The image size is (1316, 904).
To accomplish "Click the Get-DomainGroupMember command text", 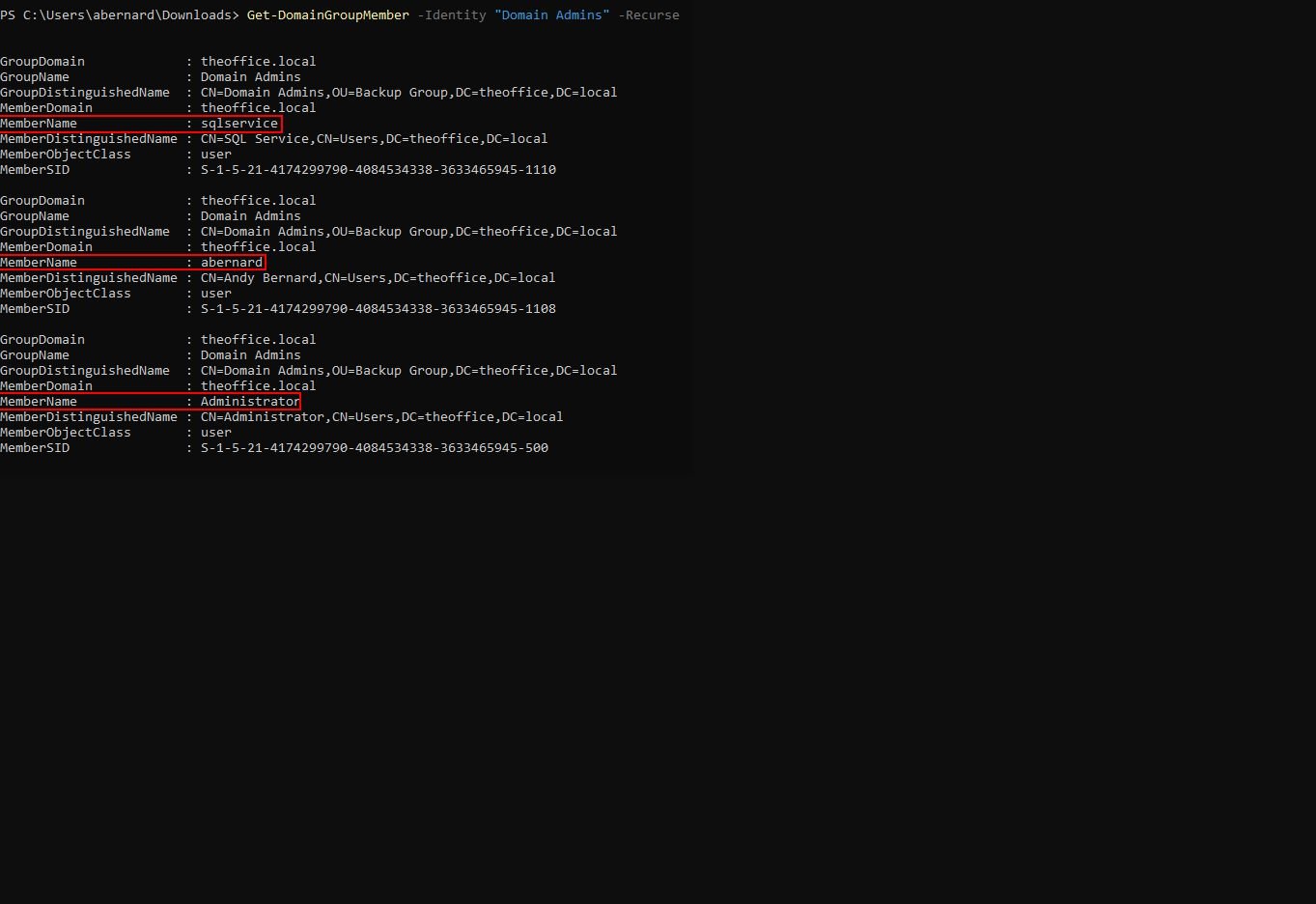I will pos(328,15).
